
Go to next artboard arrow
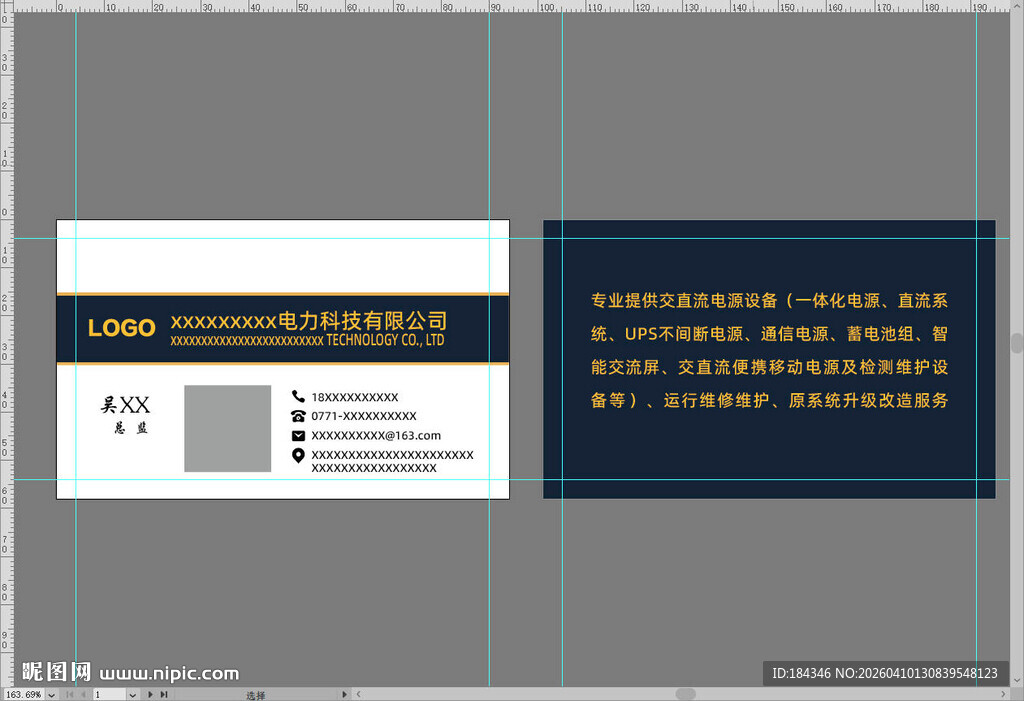click(x=150, y=694)
